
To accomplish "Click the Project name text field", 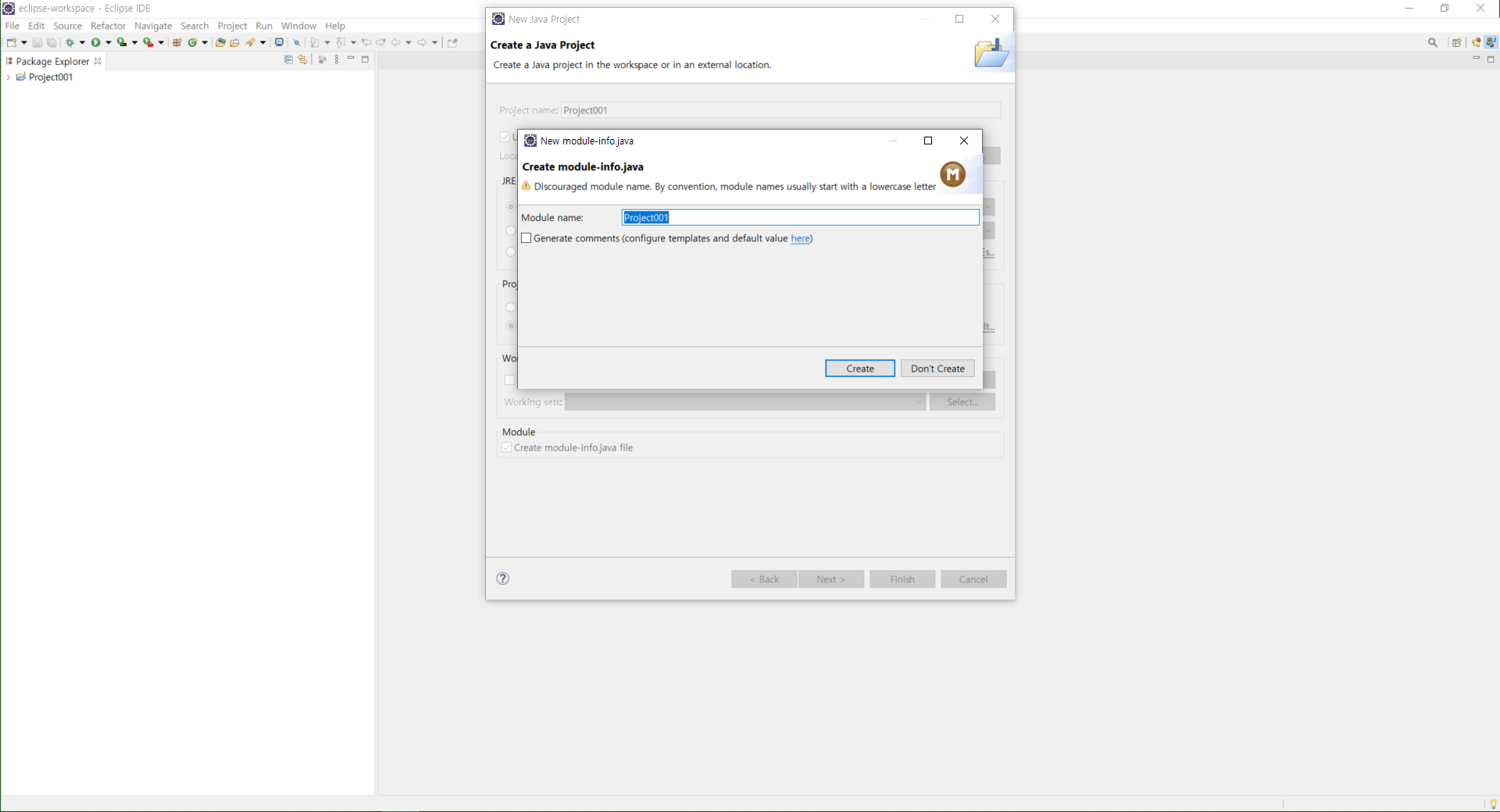I will click(x=780, y=110).
